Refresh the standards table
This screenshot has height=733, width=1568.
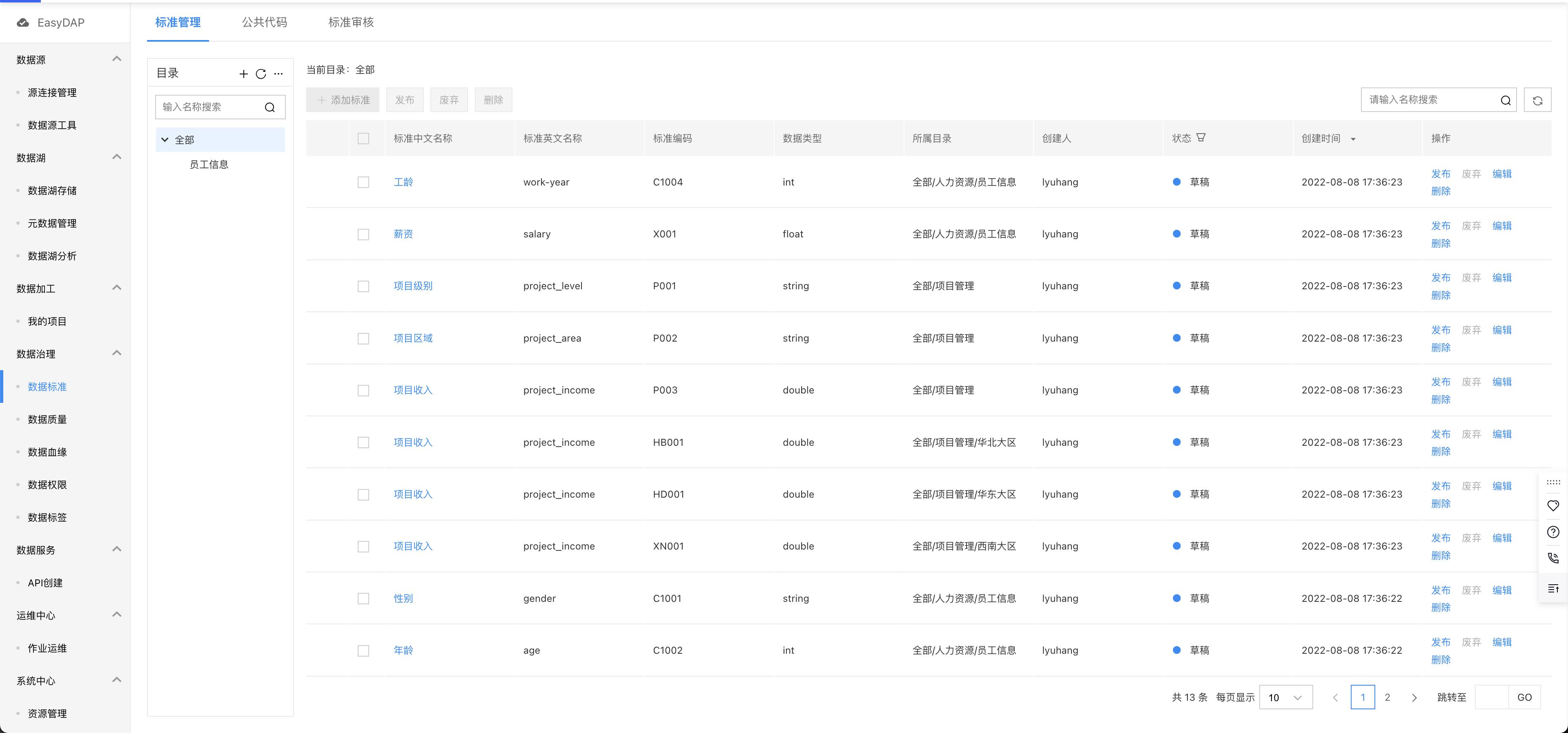(x=1537, y=101)
